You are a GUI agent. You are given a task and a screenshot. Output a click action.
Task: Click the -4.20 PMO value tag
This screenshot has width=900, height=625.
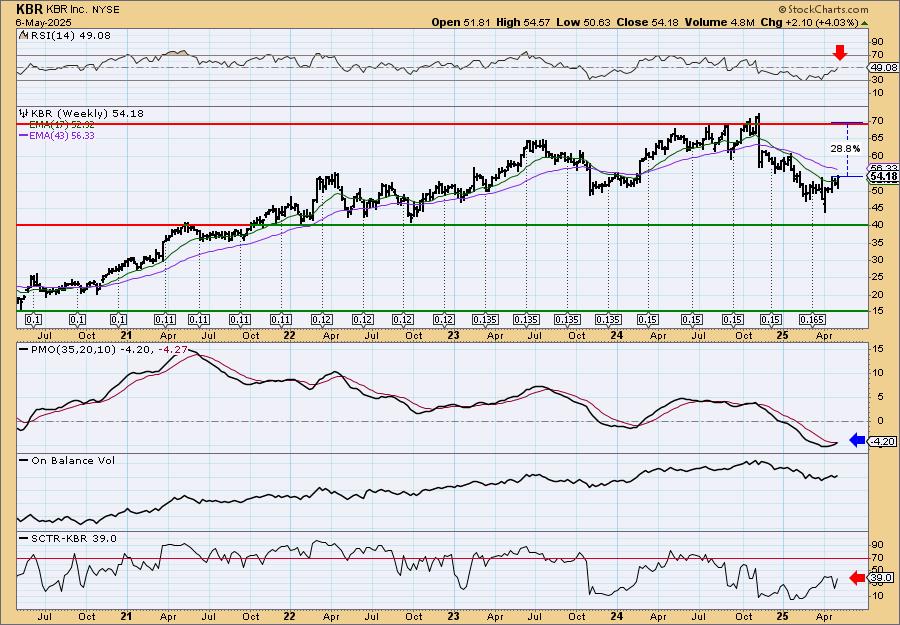(x=883, y=441)
